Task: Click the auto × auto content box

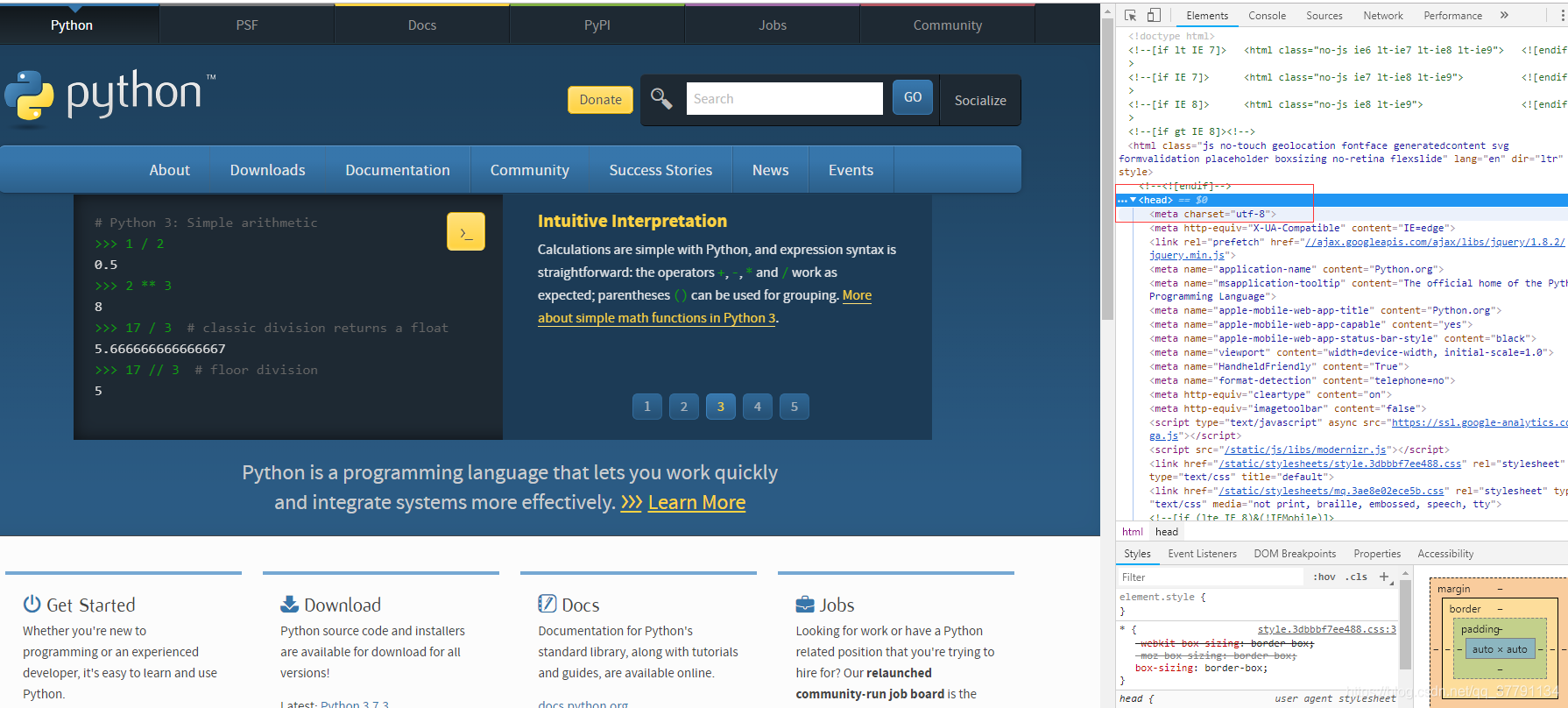Action: click(1500, 649)
